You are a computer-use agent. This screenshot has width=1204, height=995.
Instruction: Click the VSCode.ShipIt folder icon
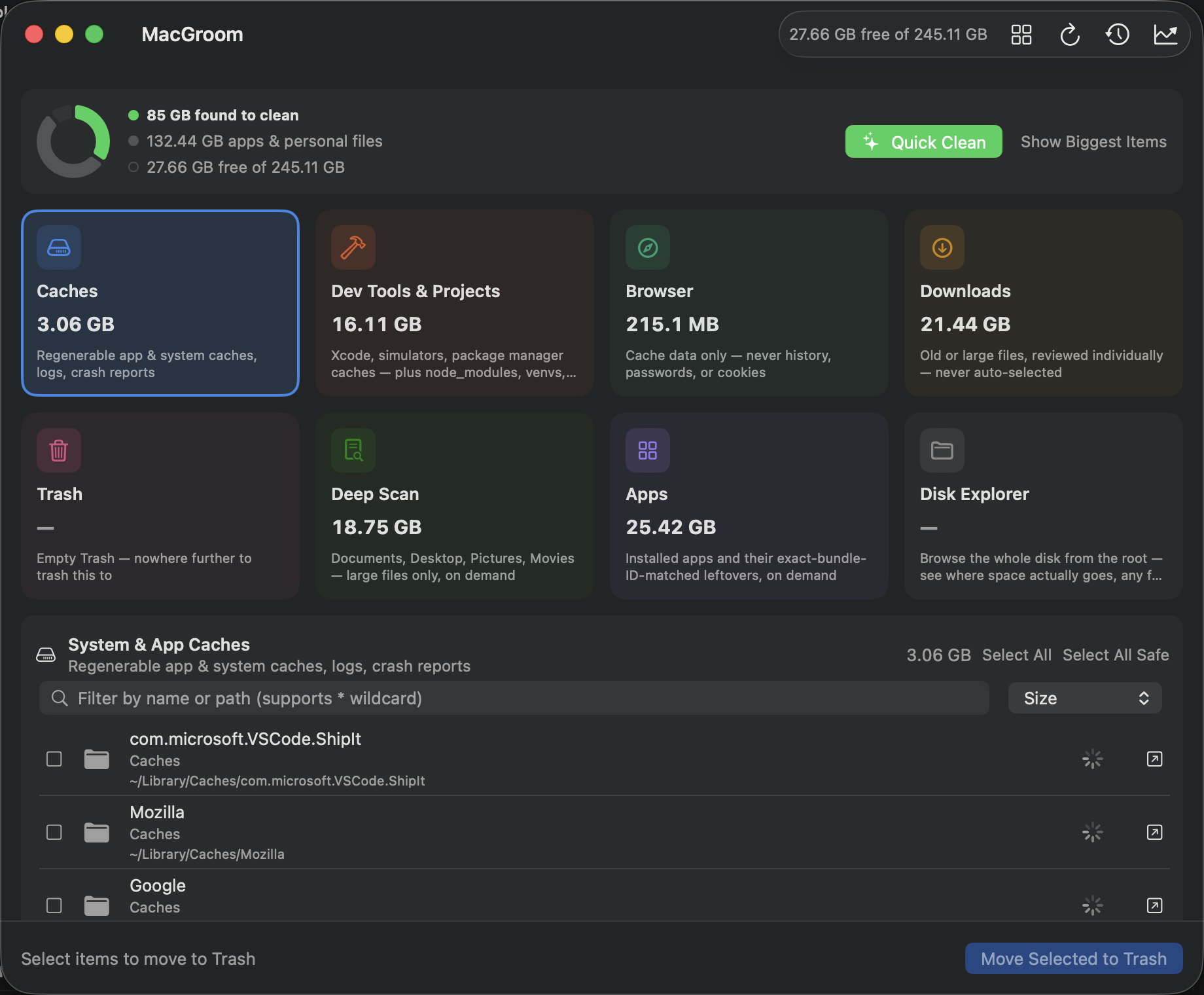(97, 759)
